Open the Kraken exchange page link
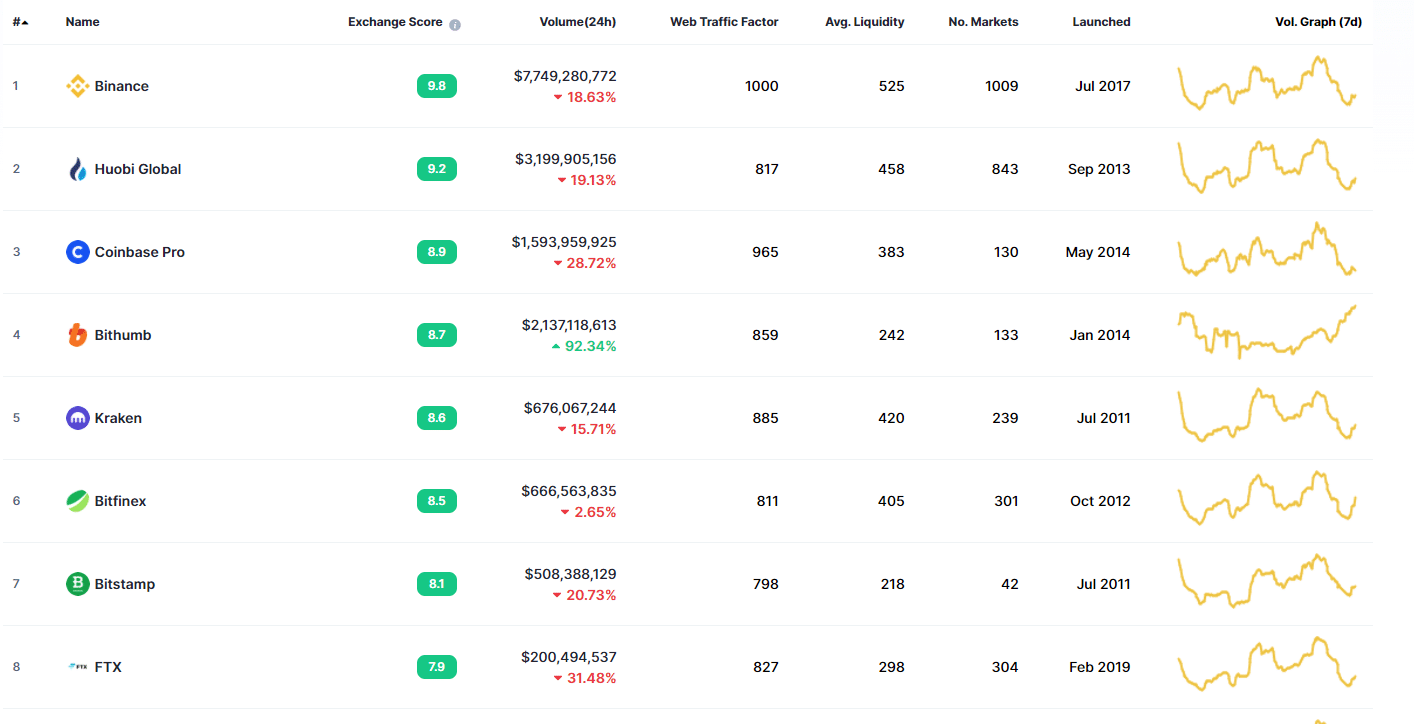This screenshot has width=1414, height=724. tap(118, 418)
